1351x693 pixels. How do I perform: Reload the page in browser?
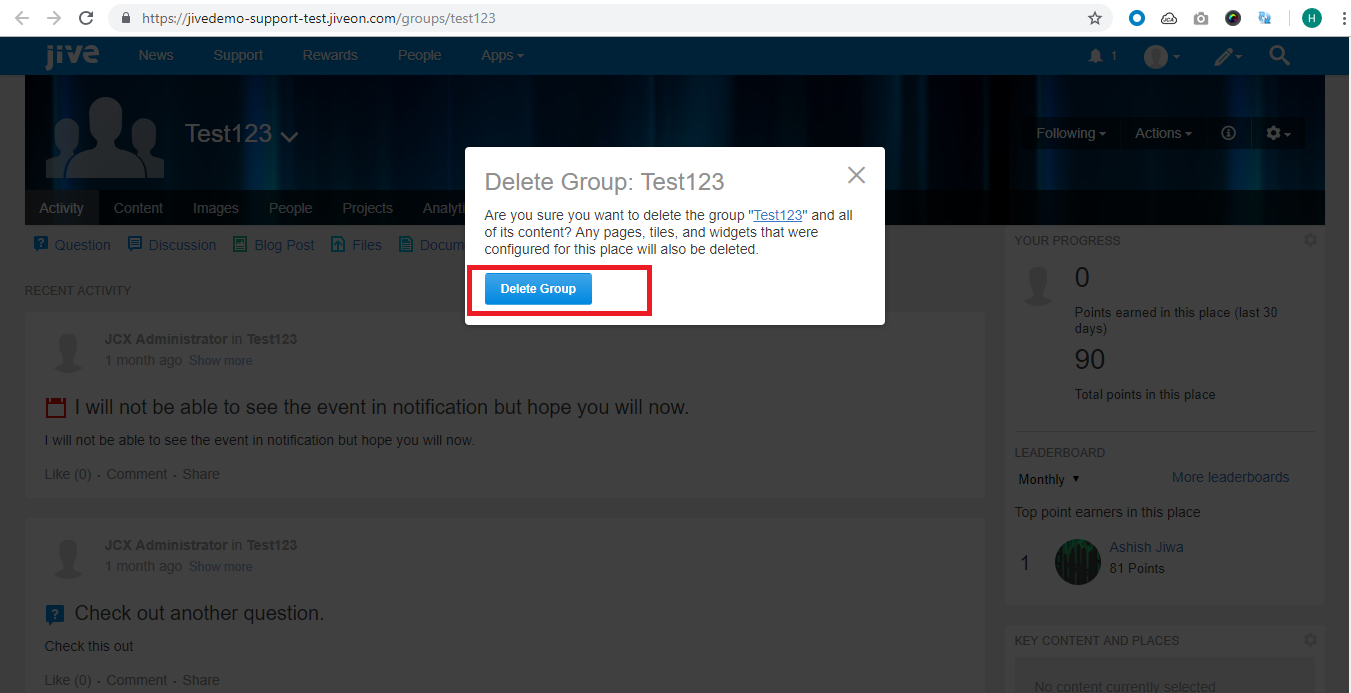coord(86,18)
